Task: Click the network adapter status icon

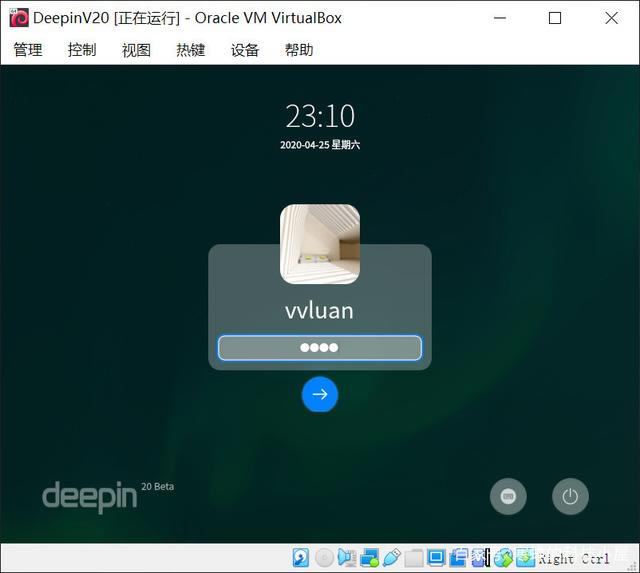Action: (369, 558)
